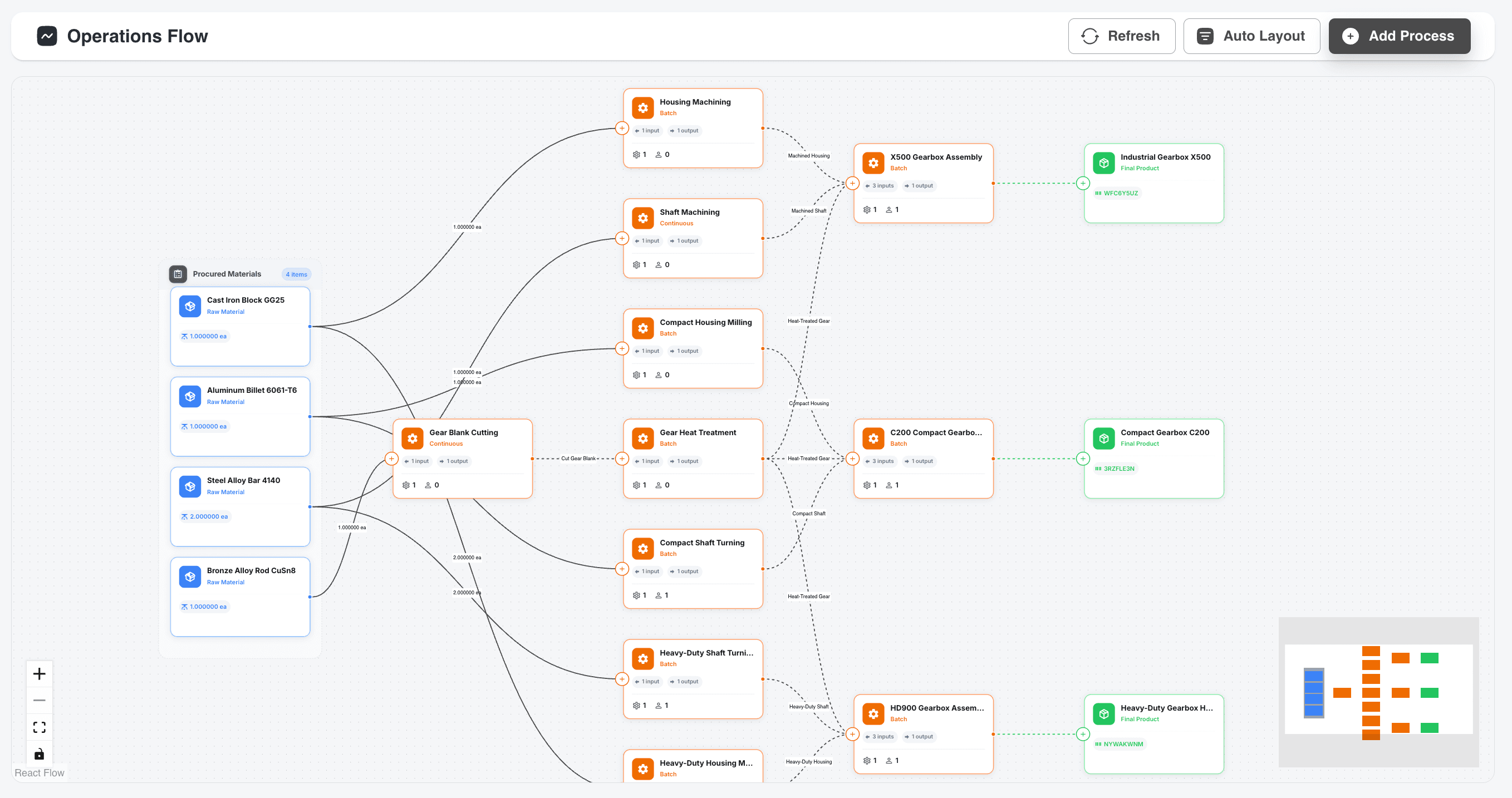Click the React Flow attribution link
Viewport: 1512px width, 798px height.
(x=40, y=773)
